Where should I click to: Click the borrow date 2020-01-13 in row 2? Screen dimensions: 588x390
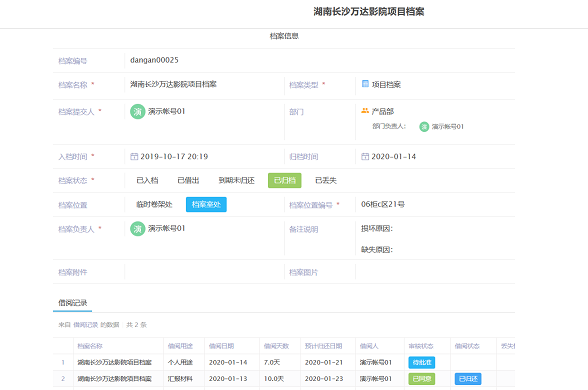pos(228,379)
